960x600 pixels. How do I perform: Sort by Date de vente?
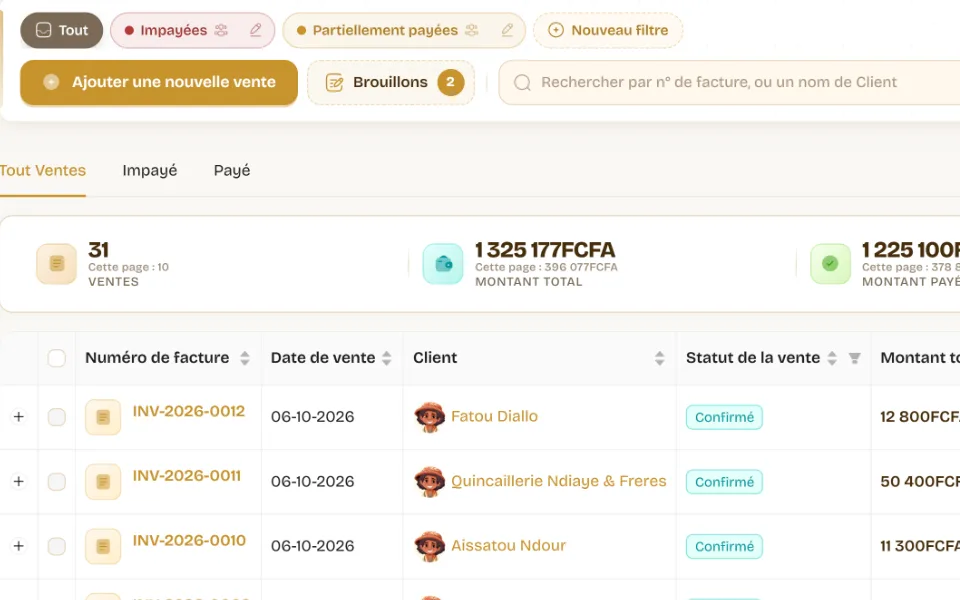387,358
